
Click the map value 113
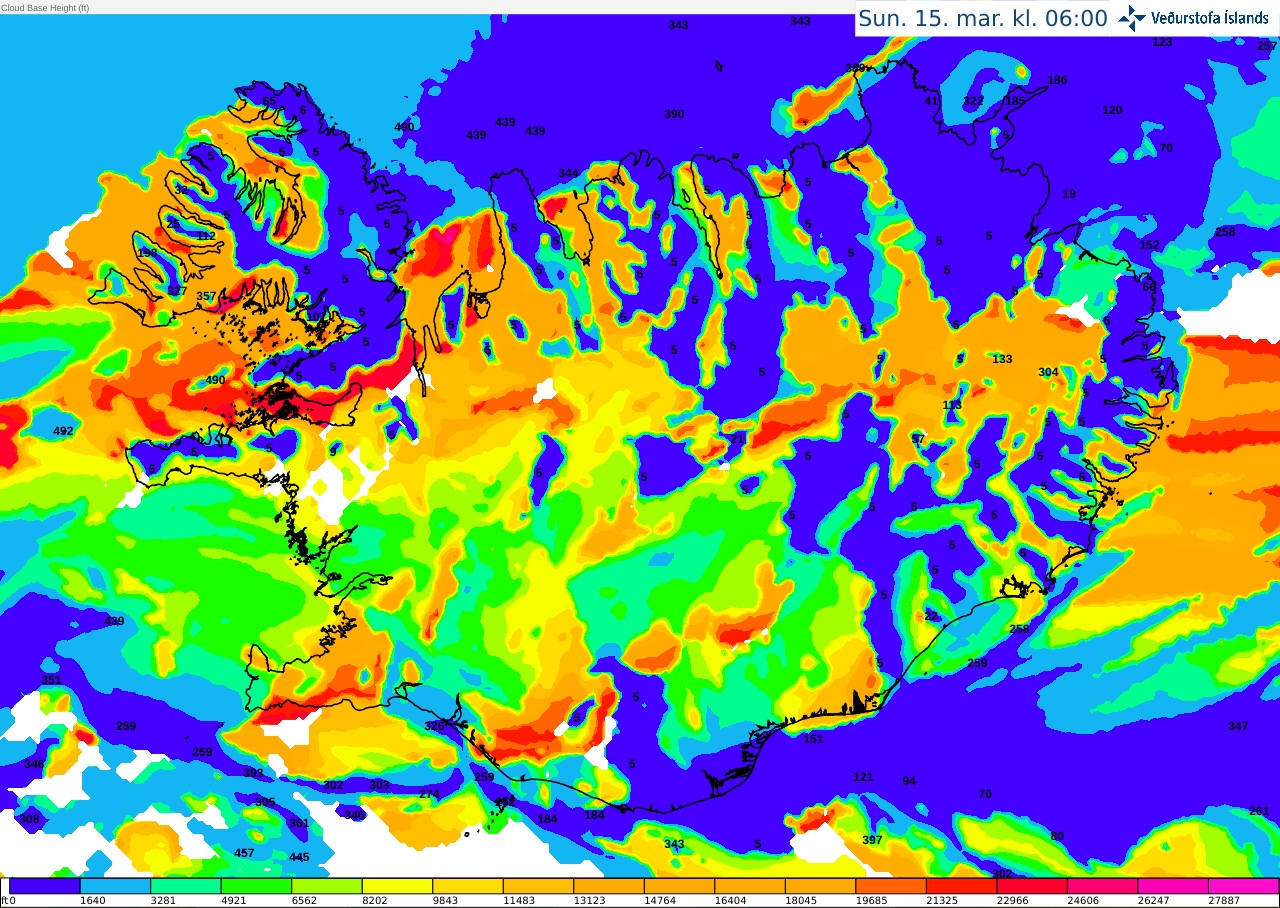(952, 405)
